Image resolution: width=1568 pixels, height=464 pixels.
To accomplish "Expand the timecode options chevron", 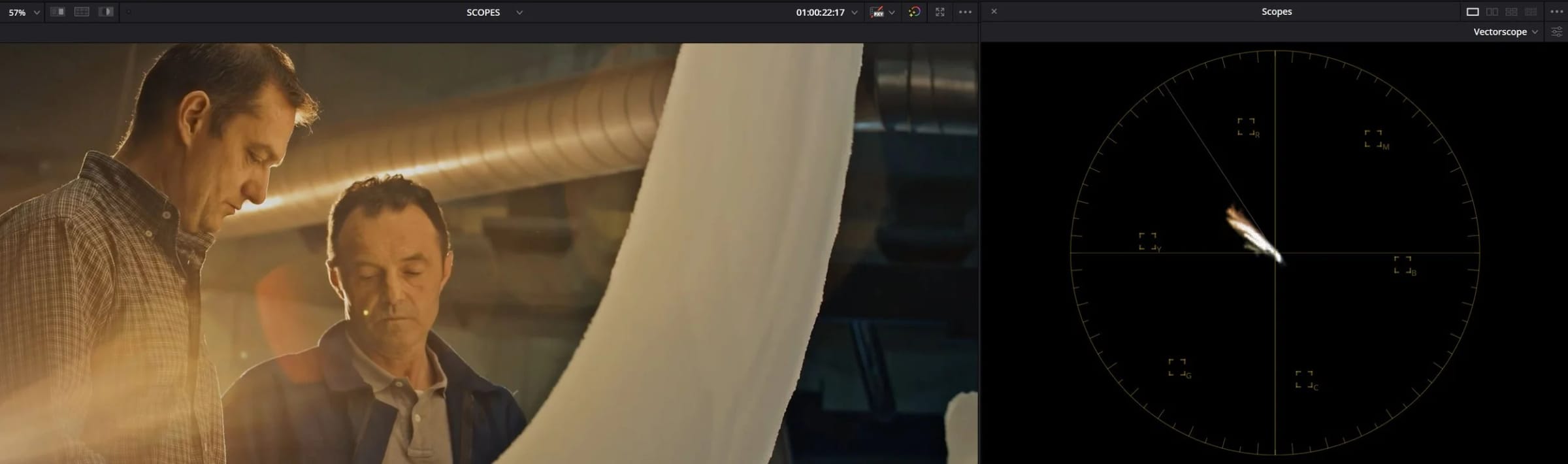I will click(x=854, y=12).
